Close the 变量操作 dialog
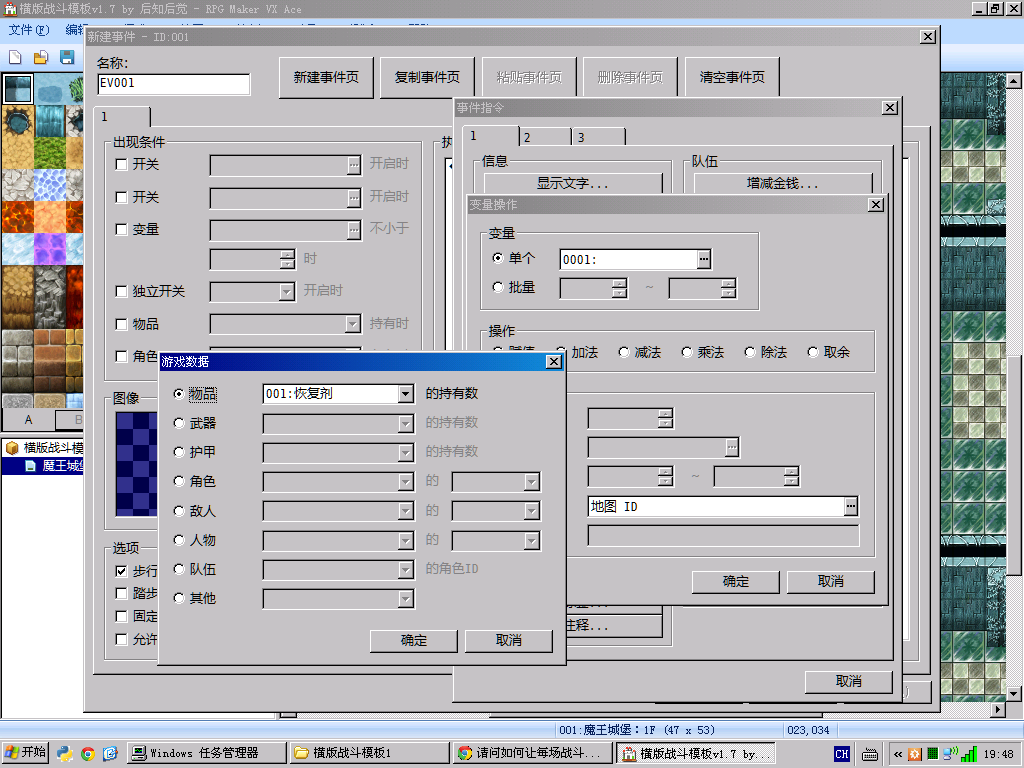Viewport: 1024px width, 768px height. [876, 205]
